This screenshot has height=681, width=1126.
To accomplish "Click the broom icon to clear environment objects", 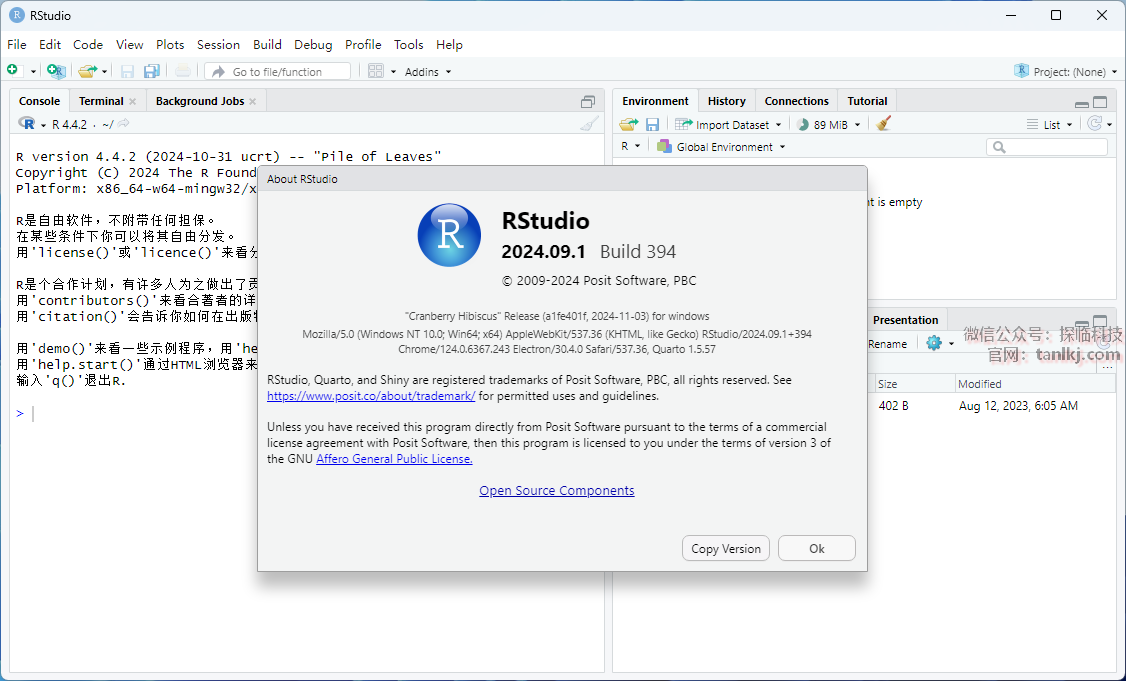I will coord(883,124).
